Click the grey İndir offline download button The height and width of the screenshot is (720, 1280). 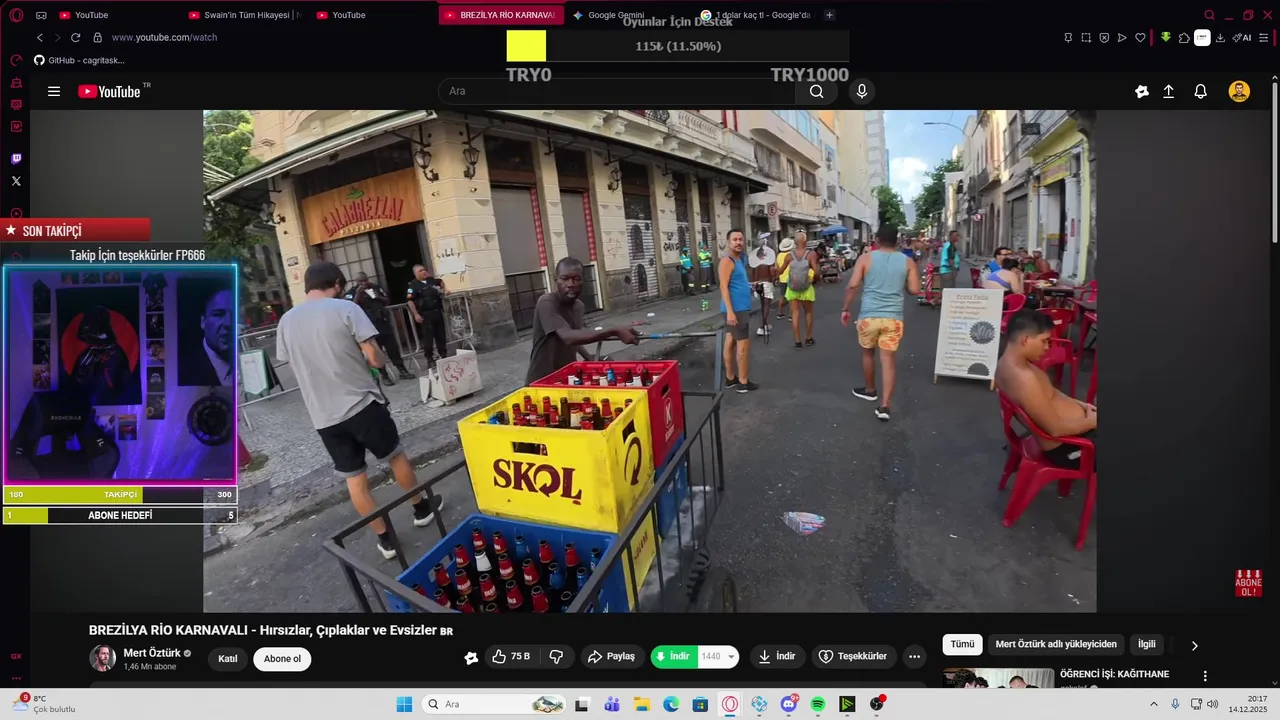[777, 657]
